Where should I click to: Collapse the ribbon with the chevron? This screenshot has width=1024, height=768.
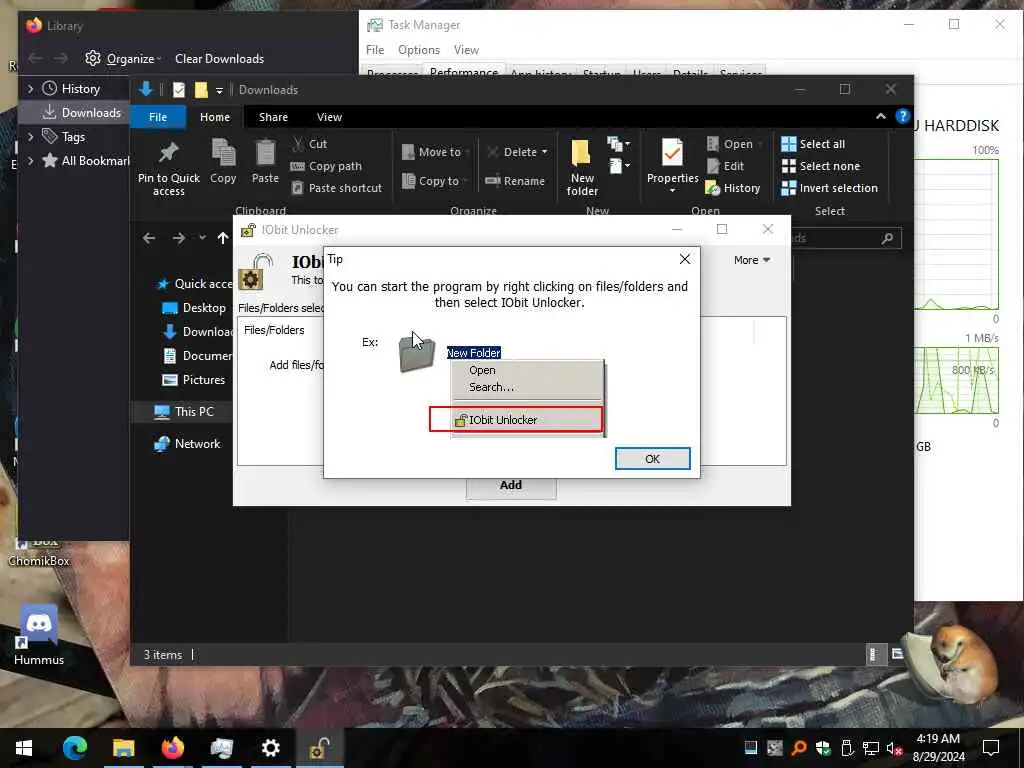pyautogui.click(x=880, y=116)
